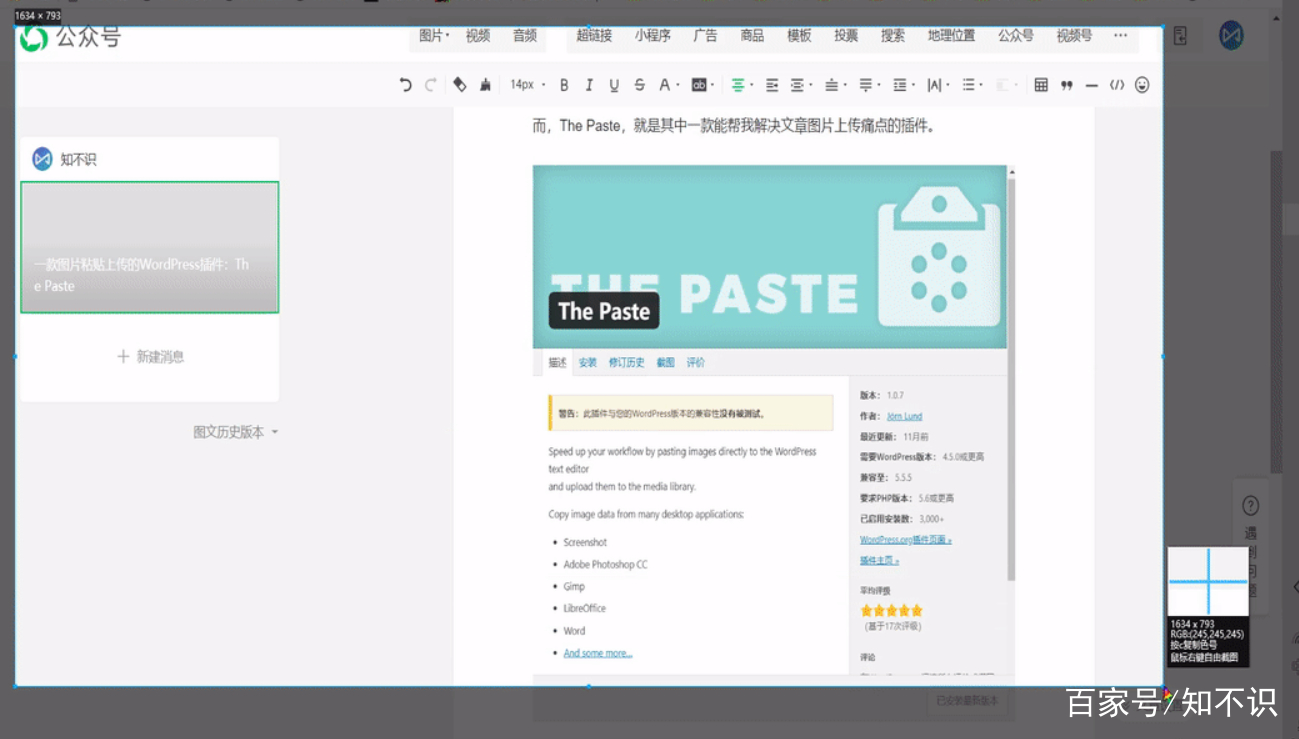This screenshot has height=739, width=1299.
Task: Click the five-star rating
Action: pyautogui.click(x=891, y=610)
